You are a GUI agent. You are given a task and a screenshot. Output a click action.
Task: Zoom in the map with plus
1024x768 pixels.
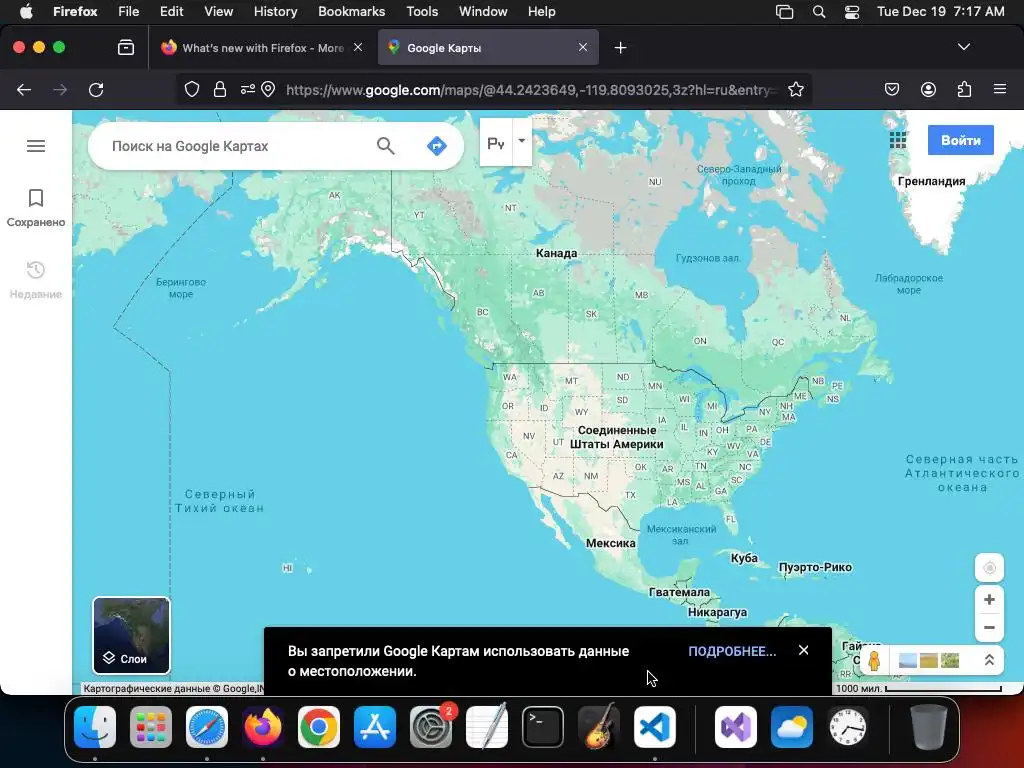989,600
